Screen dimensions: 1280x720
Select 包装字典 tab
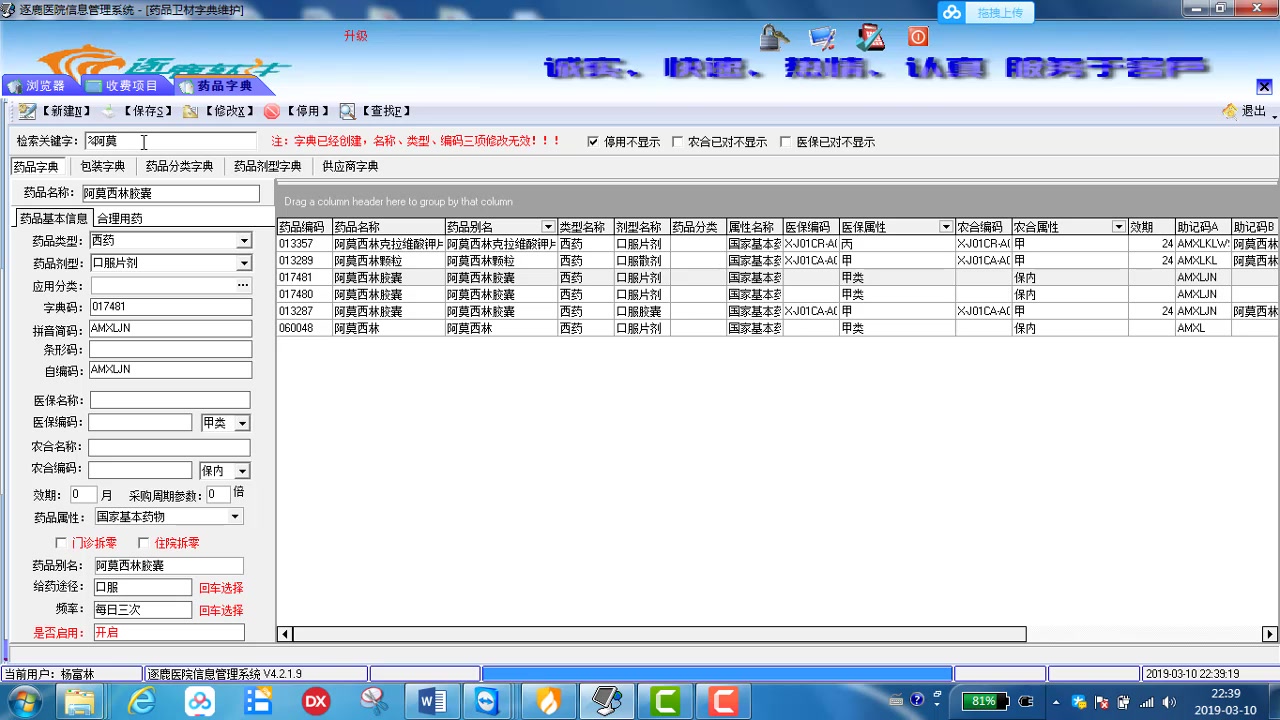coord(102,167)
